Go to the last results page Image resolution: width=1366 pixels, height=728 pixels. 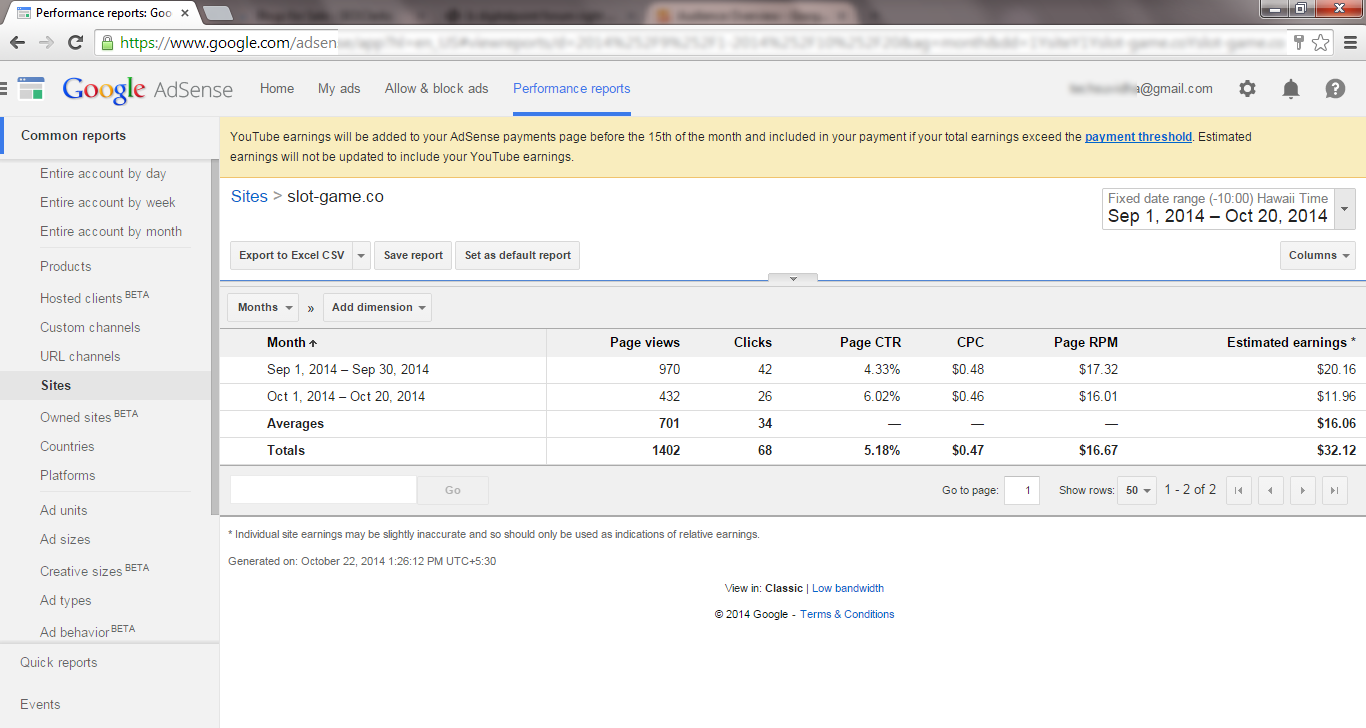1335,490
